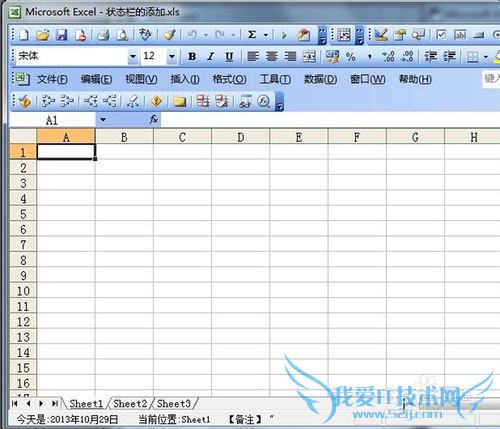Switch to the Sheet3 tab

[x=174, y=404]
